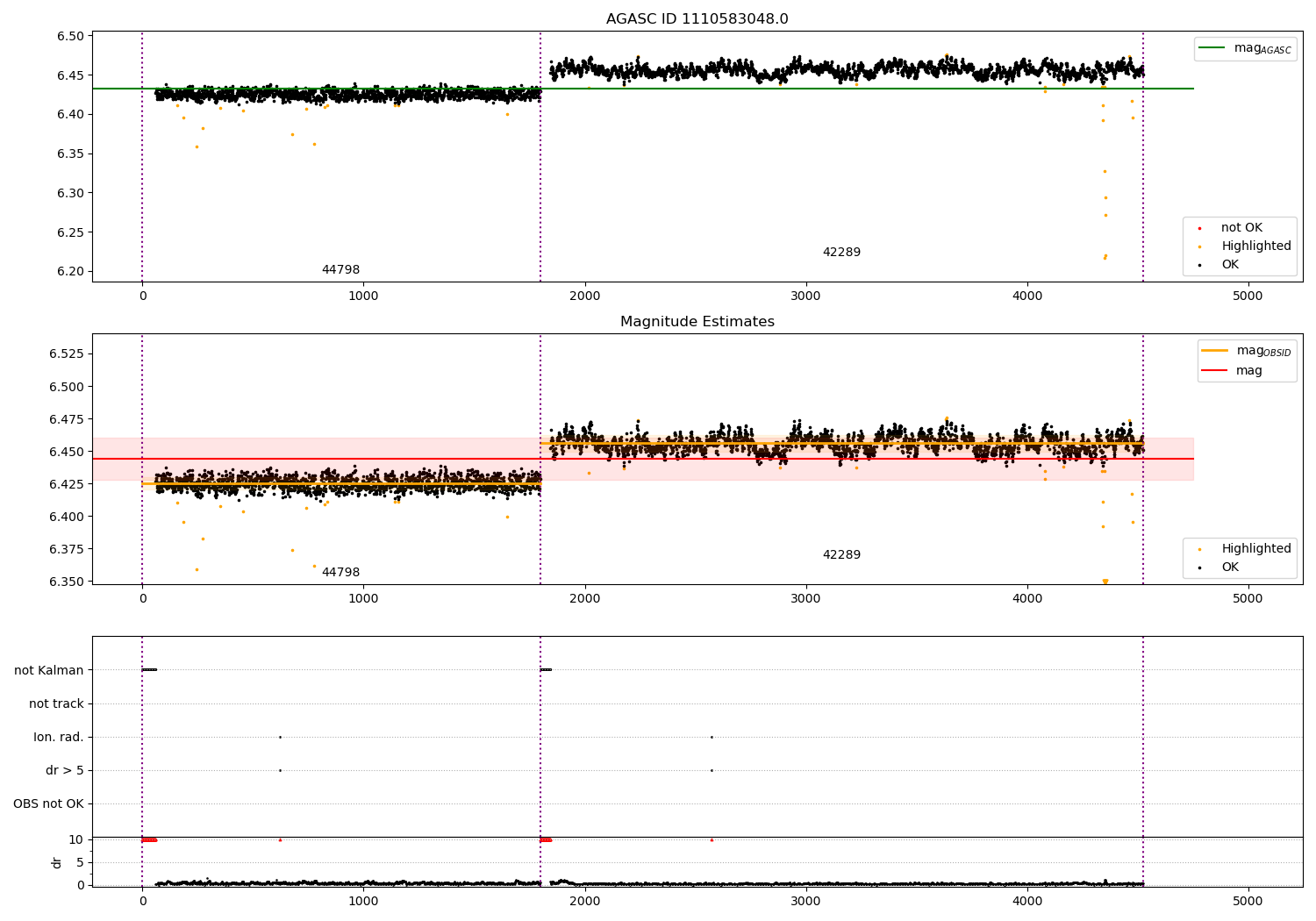Click the green mag AGASC legend line sample
This screenshot has width=1316, height=921.
tap(1213, 48)
